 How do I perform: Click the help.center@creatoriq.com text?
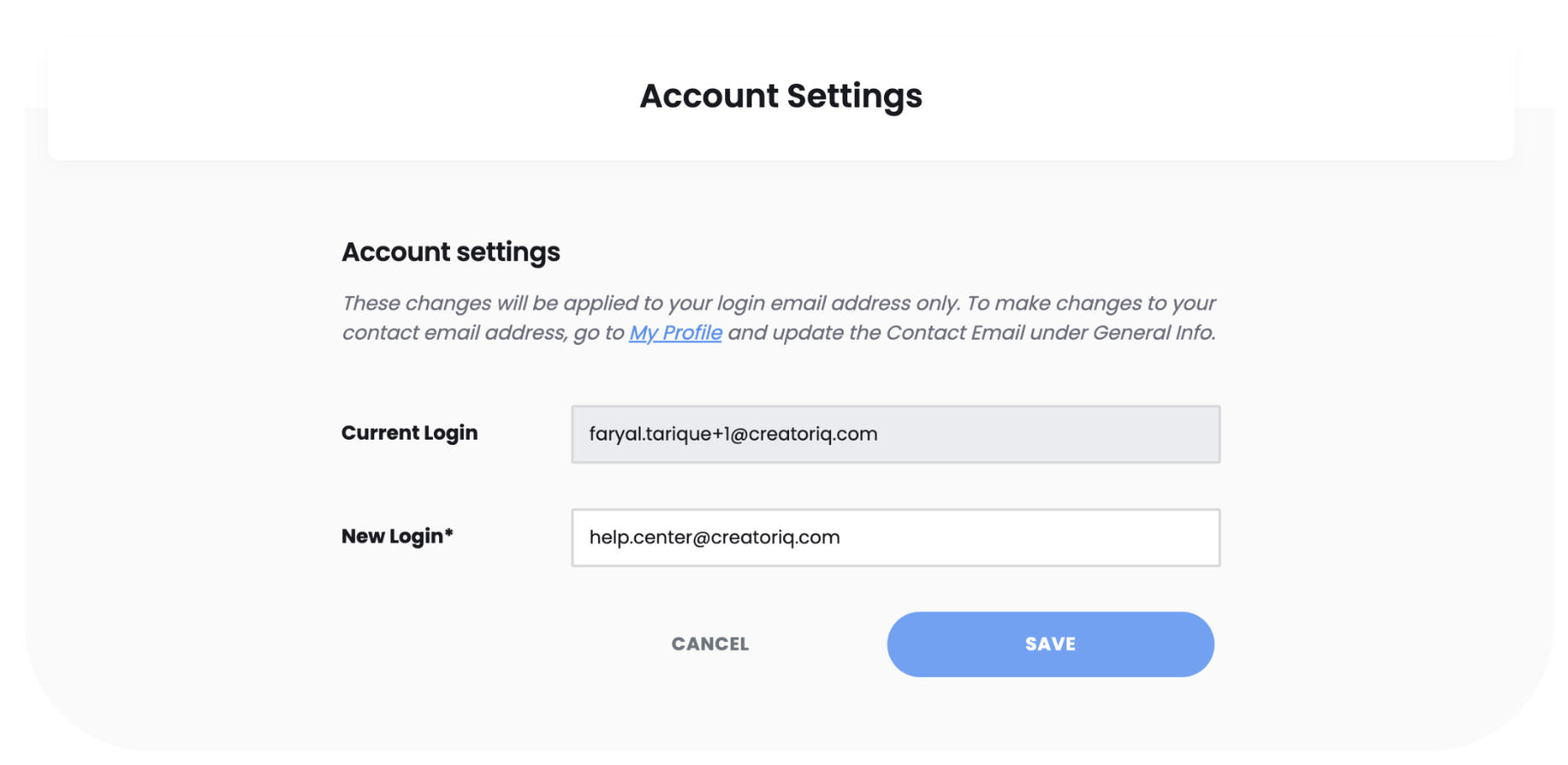(x=715, y=538)
